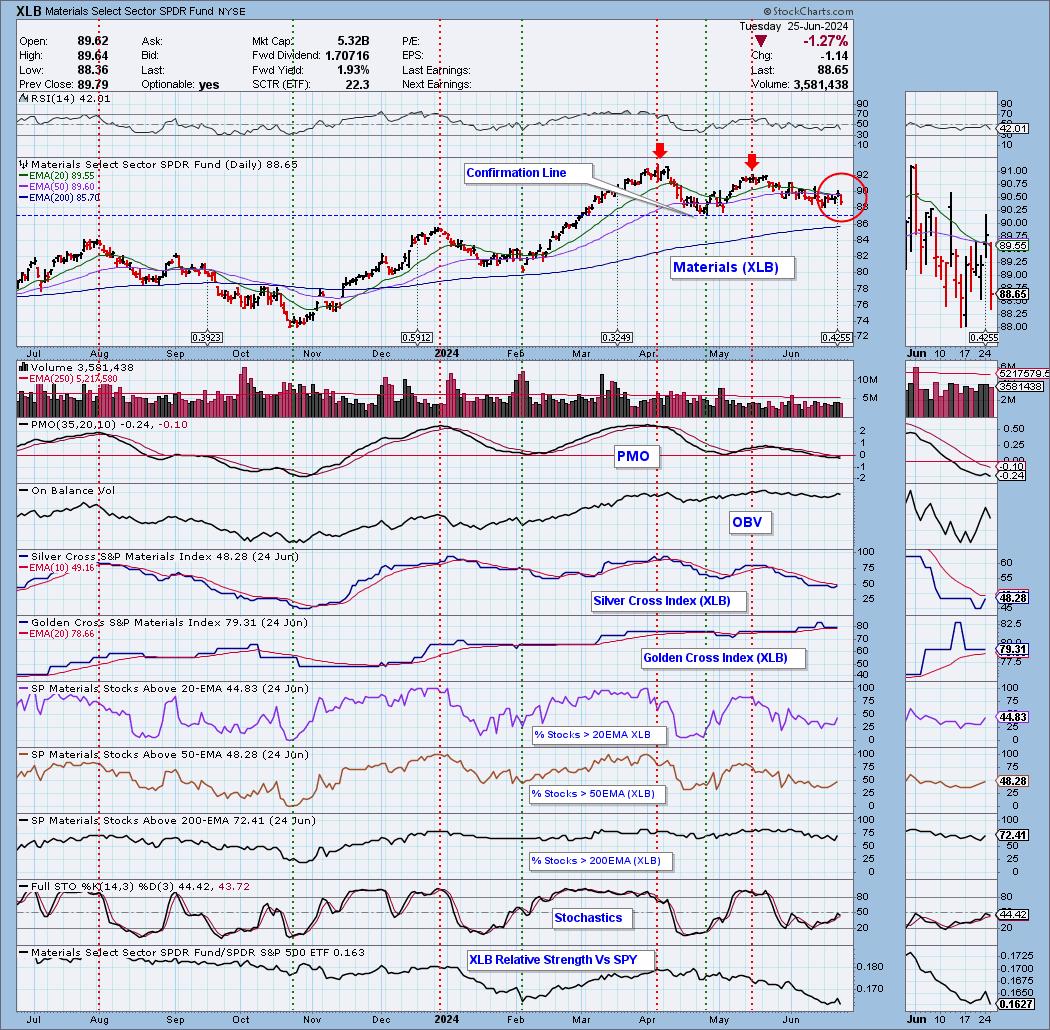Click the blue EMA(200) 85.70 legend entry
The height and width of the screenshot is (1030, 1050).
(x=60, y=198)
